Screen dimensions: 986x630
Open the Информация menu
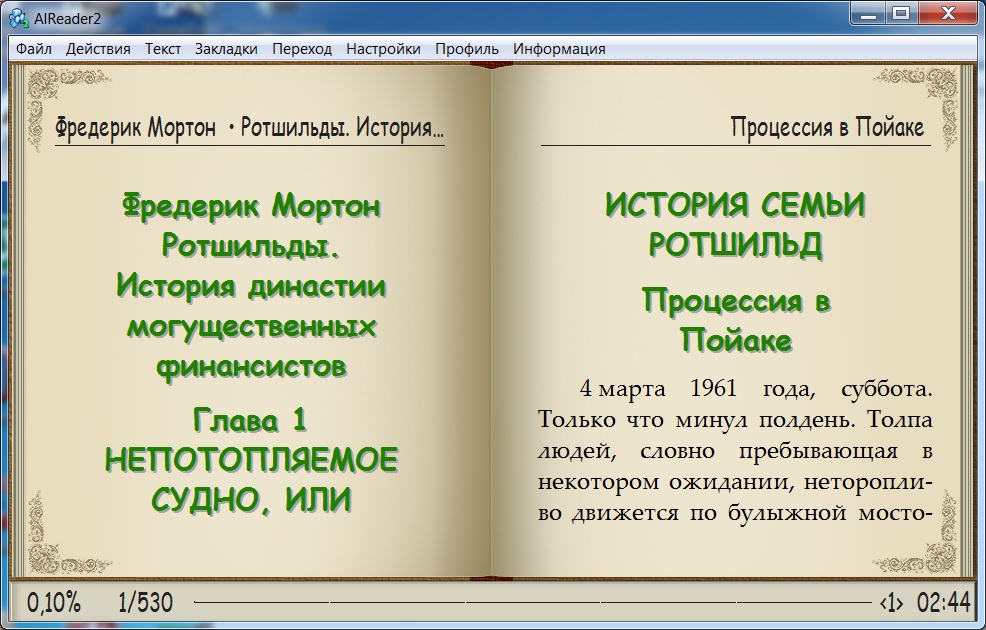[559, 49]
